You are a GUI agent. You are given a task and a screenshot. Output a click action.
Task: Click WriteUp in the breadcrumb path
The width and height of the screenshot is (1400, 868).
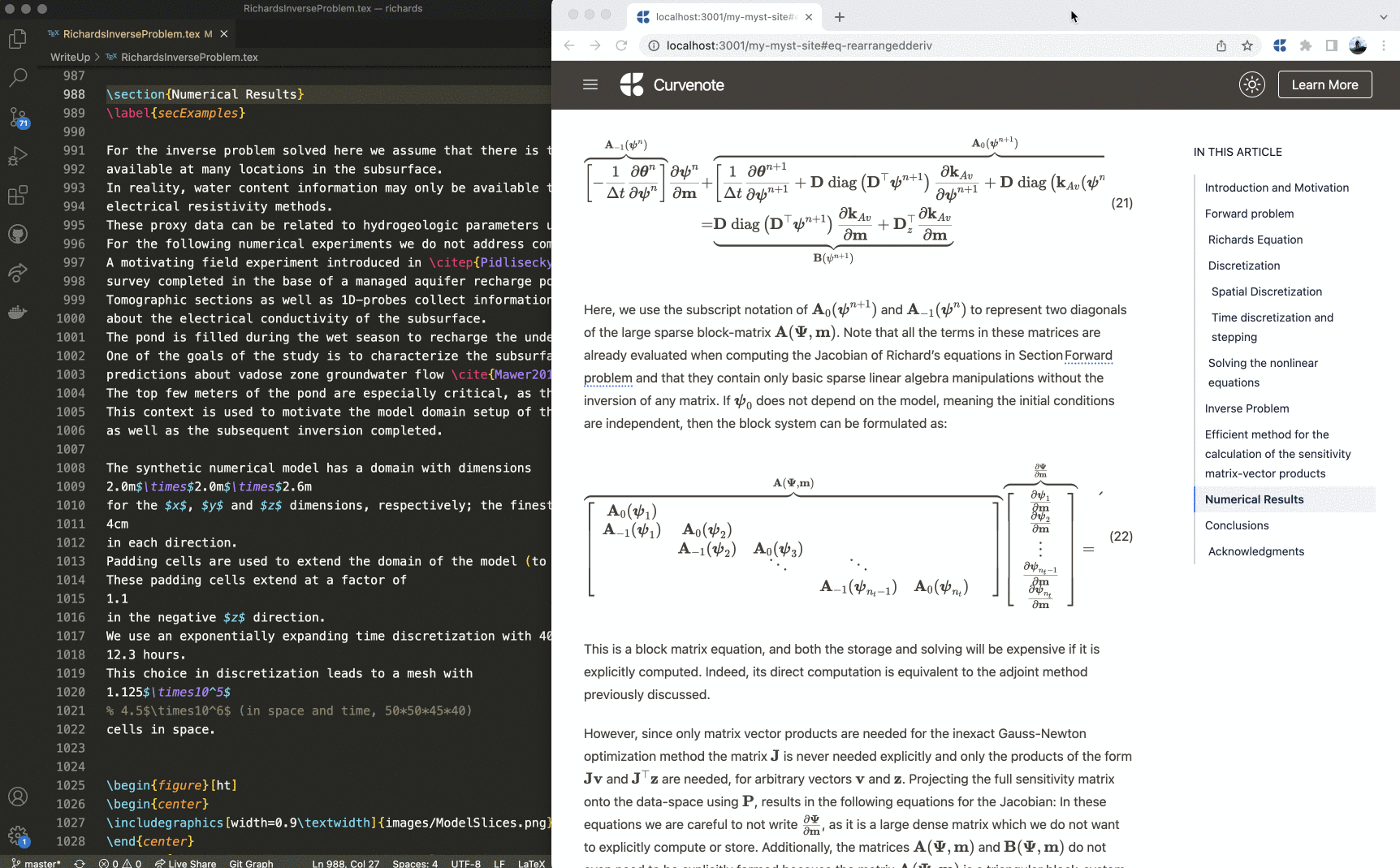click(70, 57)
